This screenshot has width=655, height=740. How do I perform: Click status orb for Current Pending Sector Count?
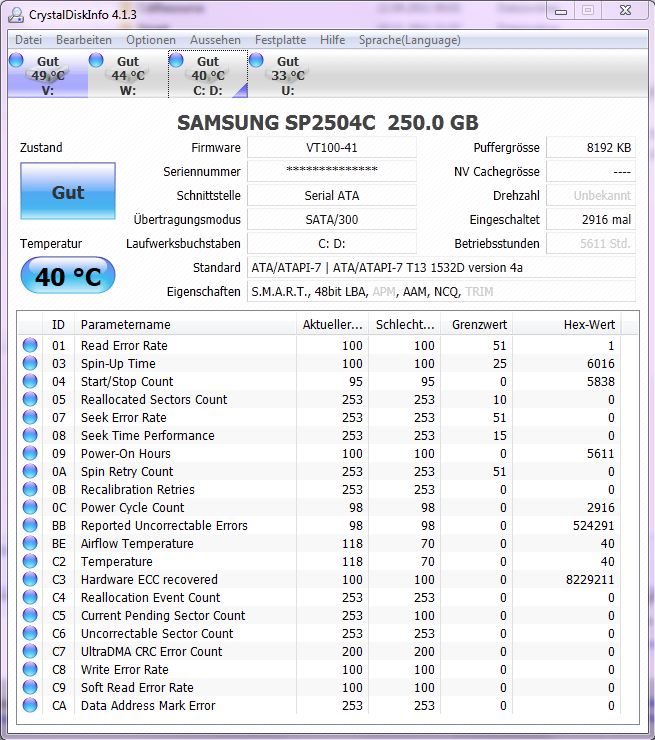coord(30,614)
